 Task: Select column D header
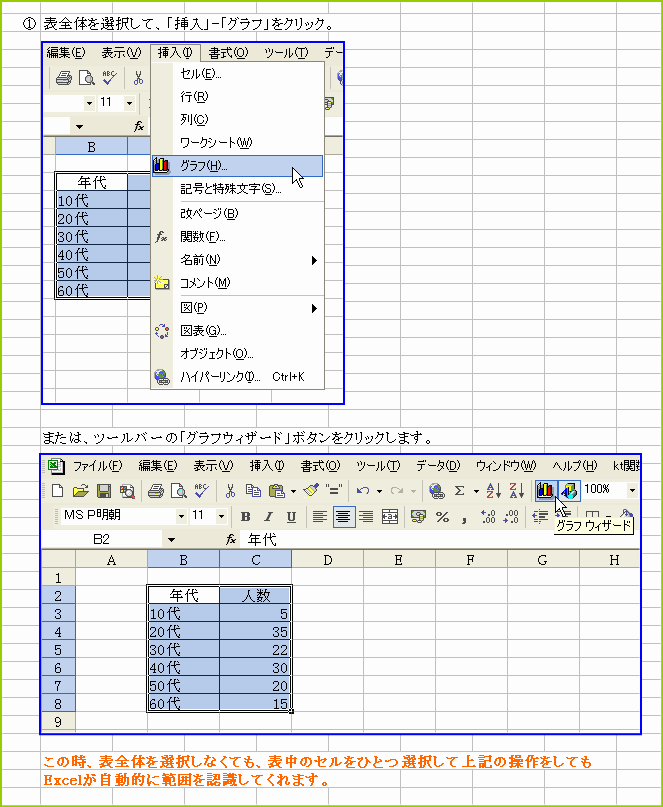(327, 560)
